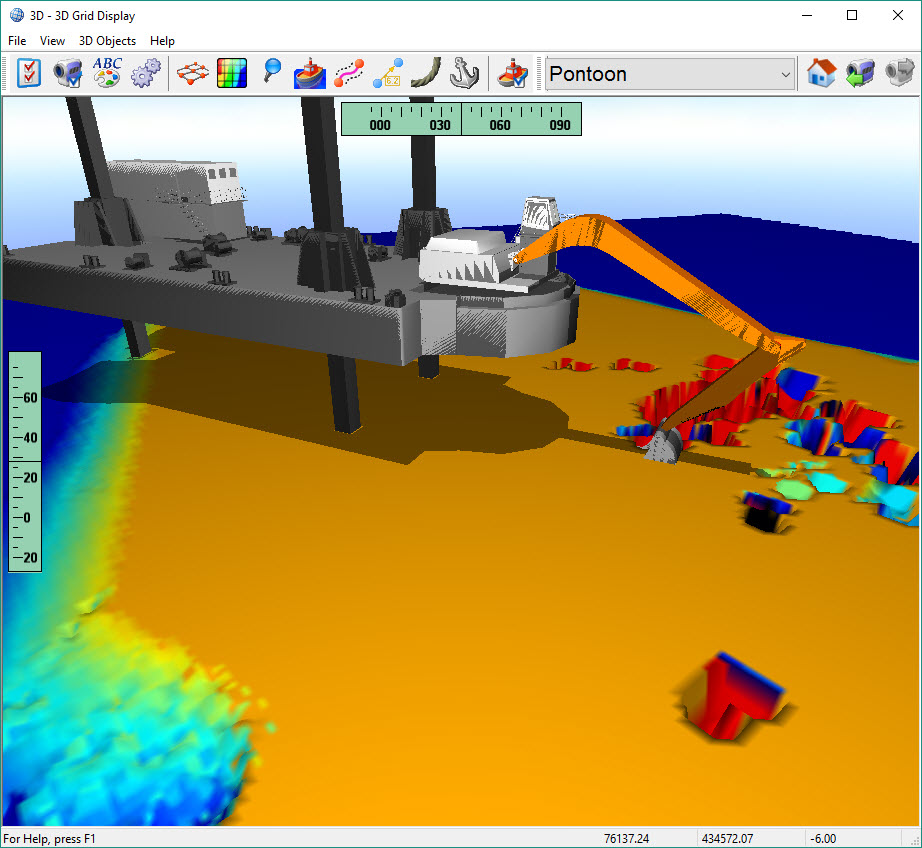Click the 090 label on compass scale
Viewport: 922px width, 848px height.
click(x=560, y=125)
